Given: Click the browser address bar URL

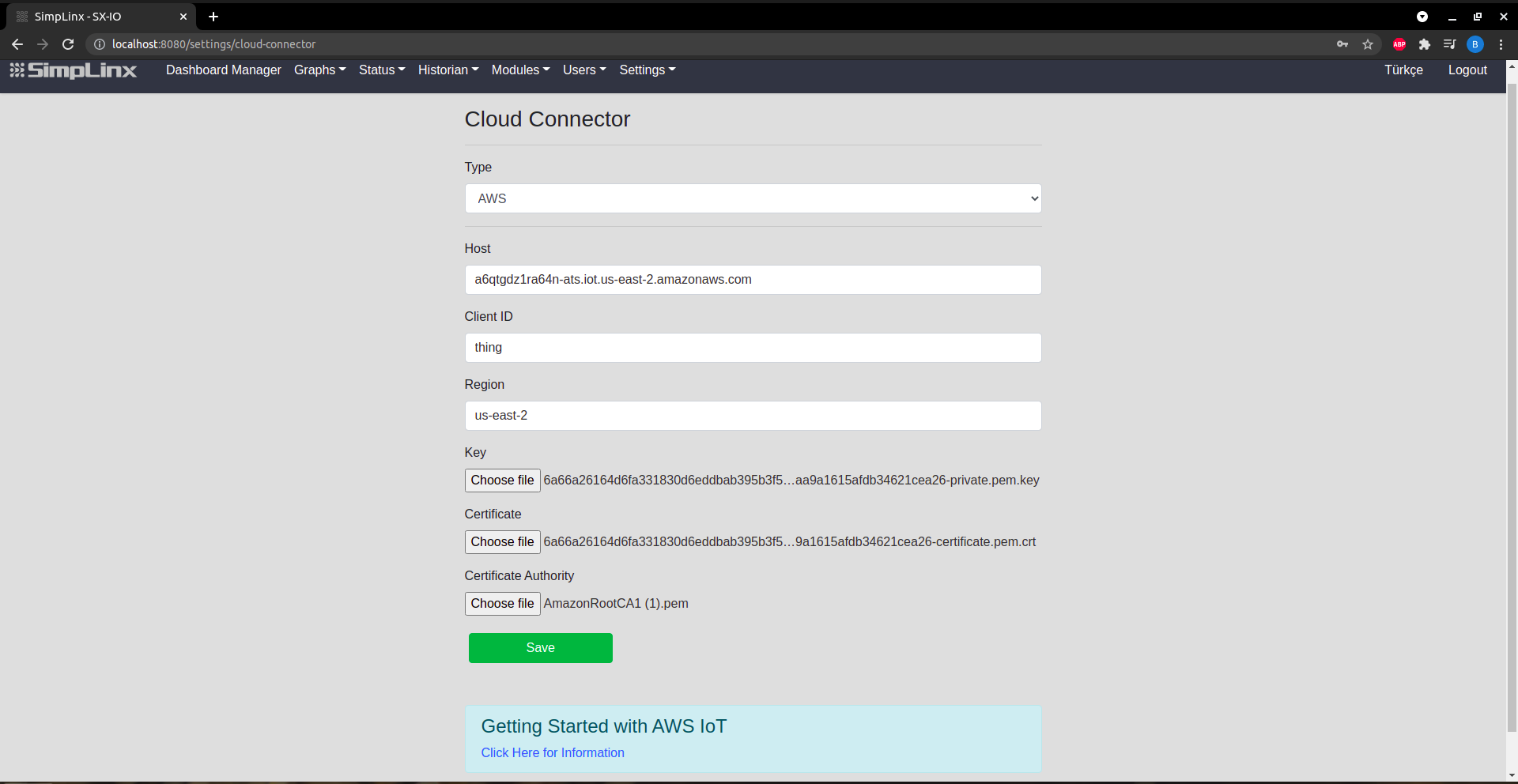Looking at the screenshot, I should pyautogui.click(x=213, y=44).
